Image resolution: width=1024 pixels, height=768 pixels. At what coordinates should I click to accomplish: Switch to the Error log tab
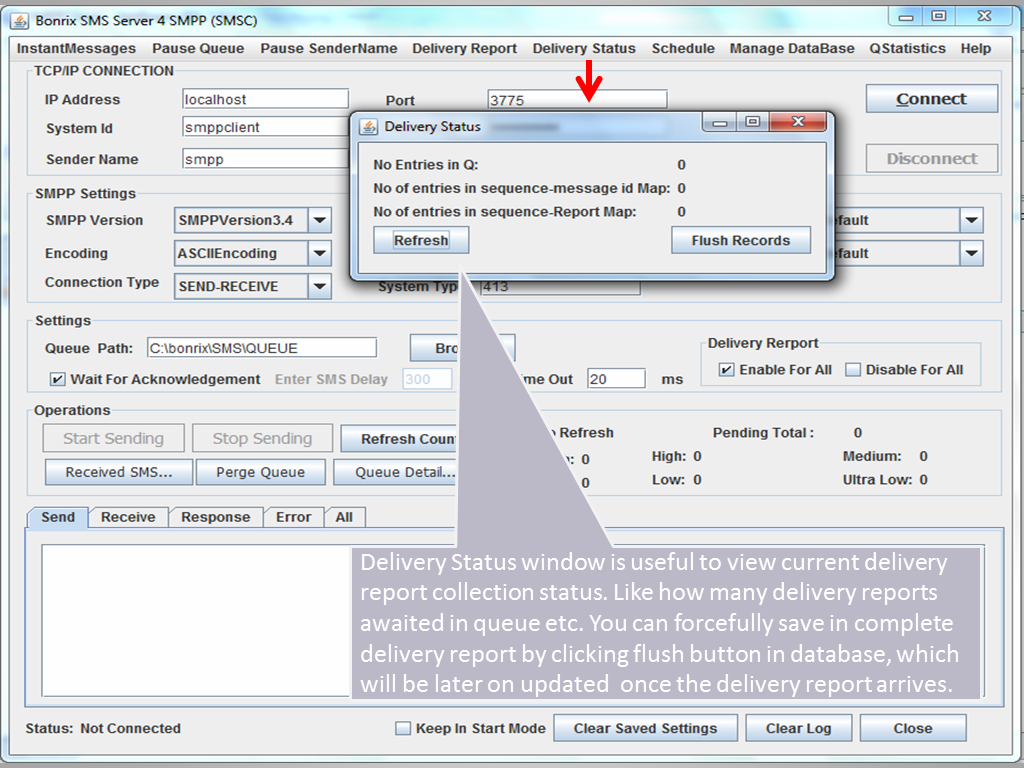(293, 517)
